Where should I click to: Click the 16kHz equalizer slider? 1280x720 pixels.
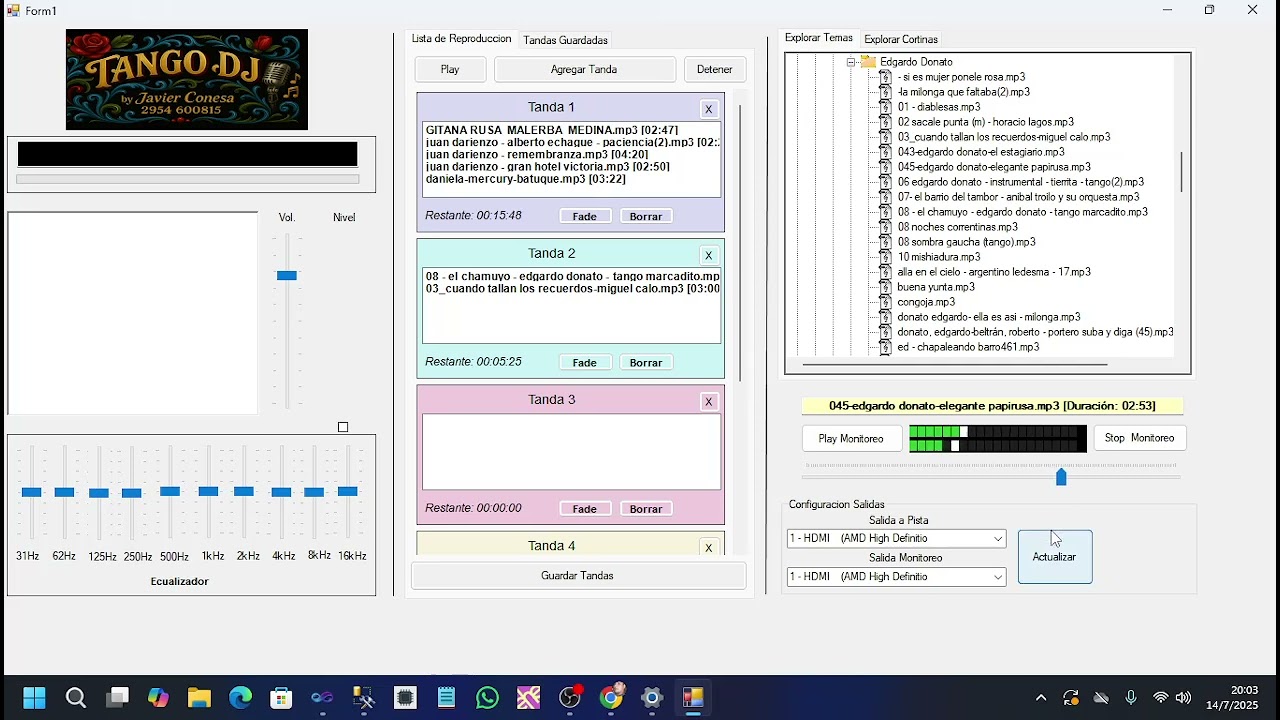pos(348,491)
